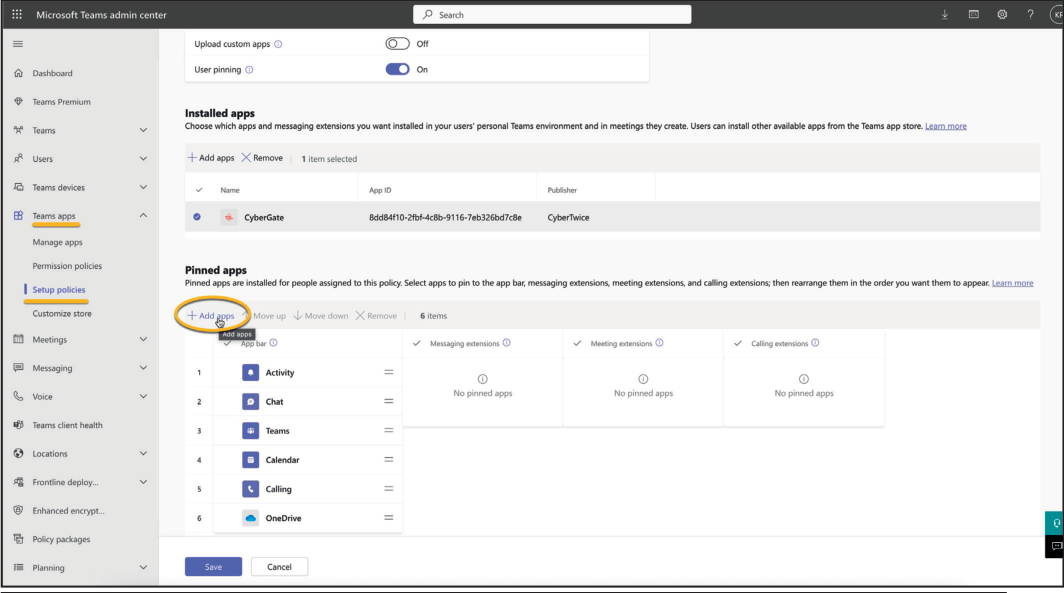Click the OneDrive app icon in pinned apps

point(251,517)
